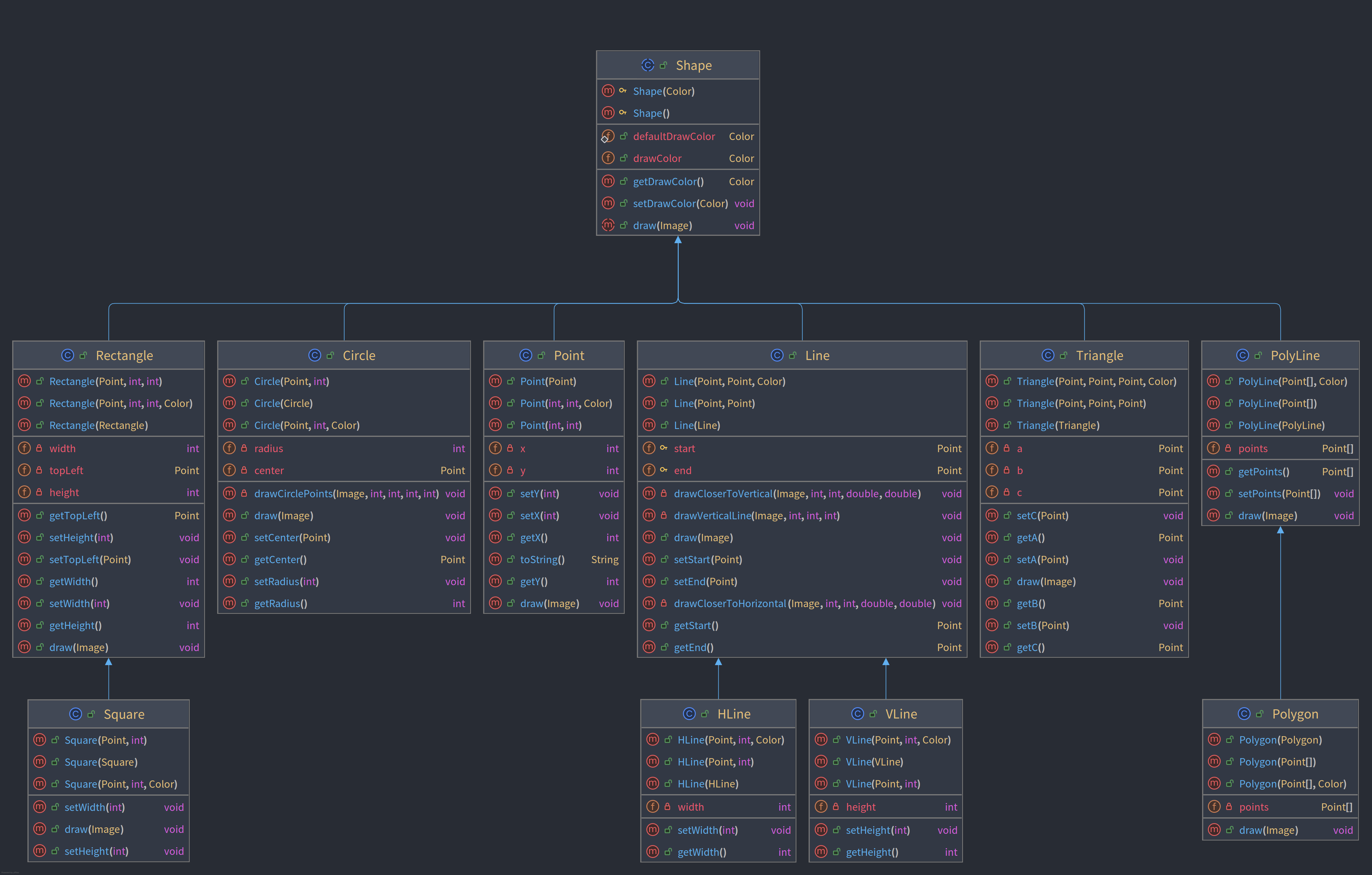Click the key icon next to start field

tap(664, 448)
